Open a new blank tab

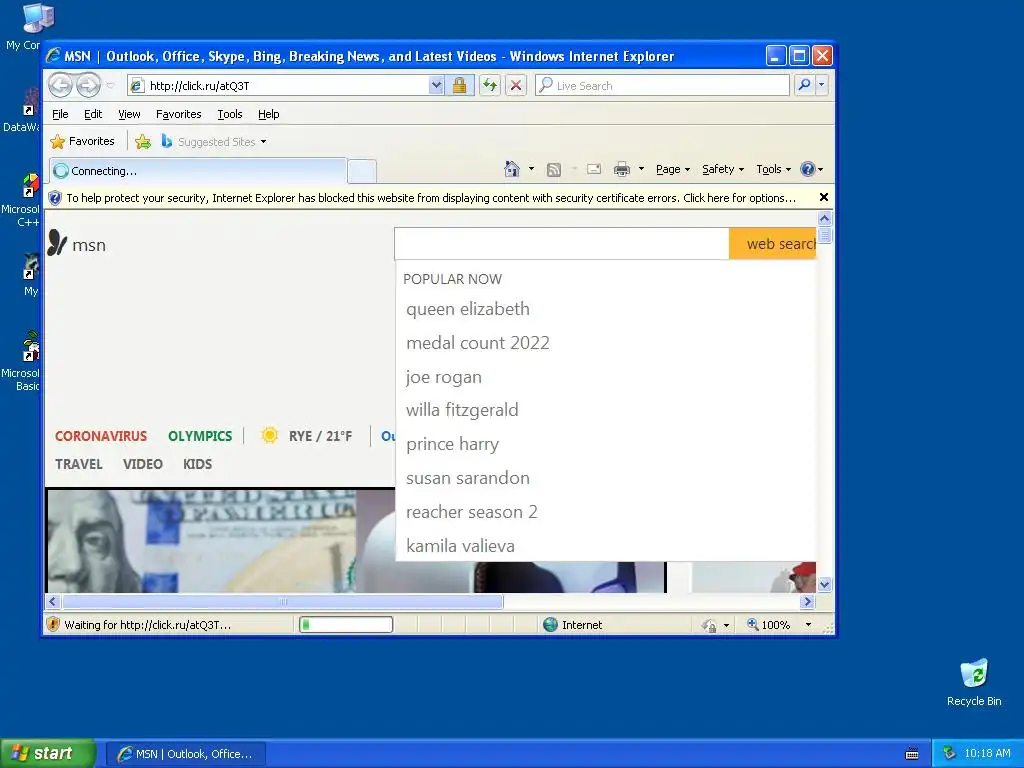click(362, 171)
